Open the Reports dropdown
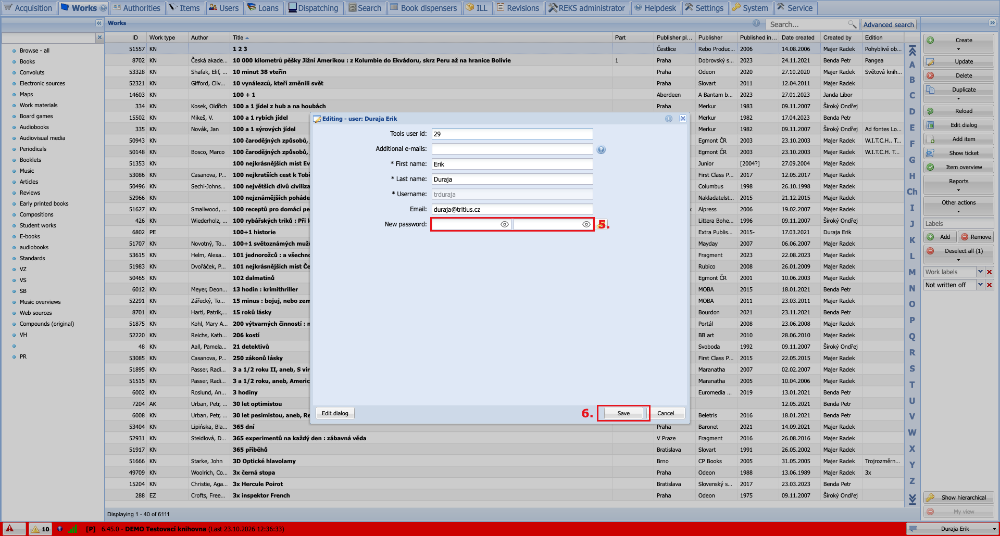 (x=959, y=184)
